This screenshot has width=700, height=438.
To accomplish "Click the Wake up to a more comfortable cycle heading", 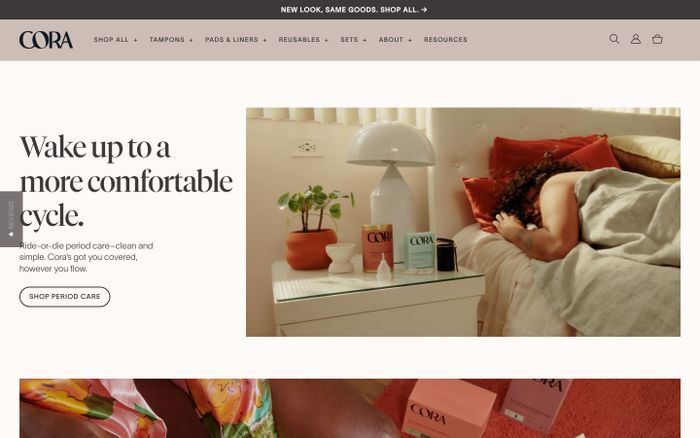I will (126, 181).
